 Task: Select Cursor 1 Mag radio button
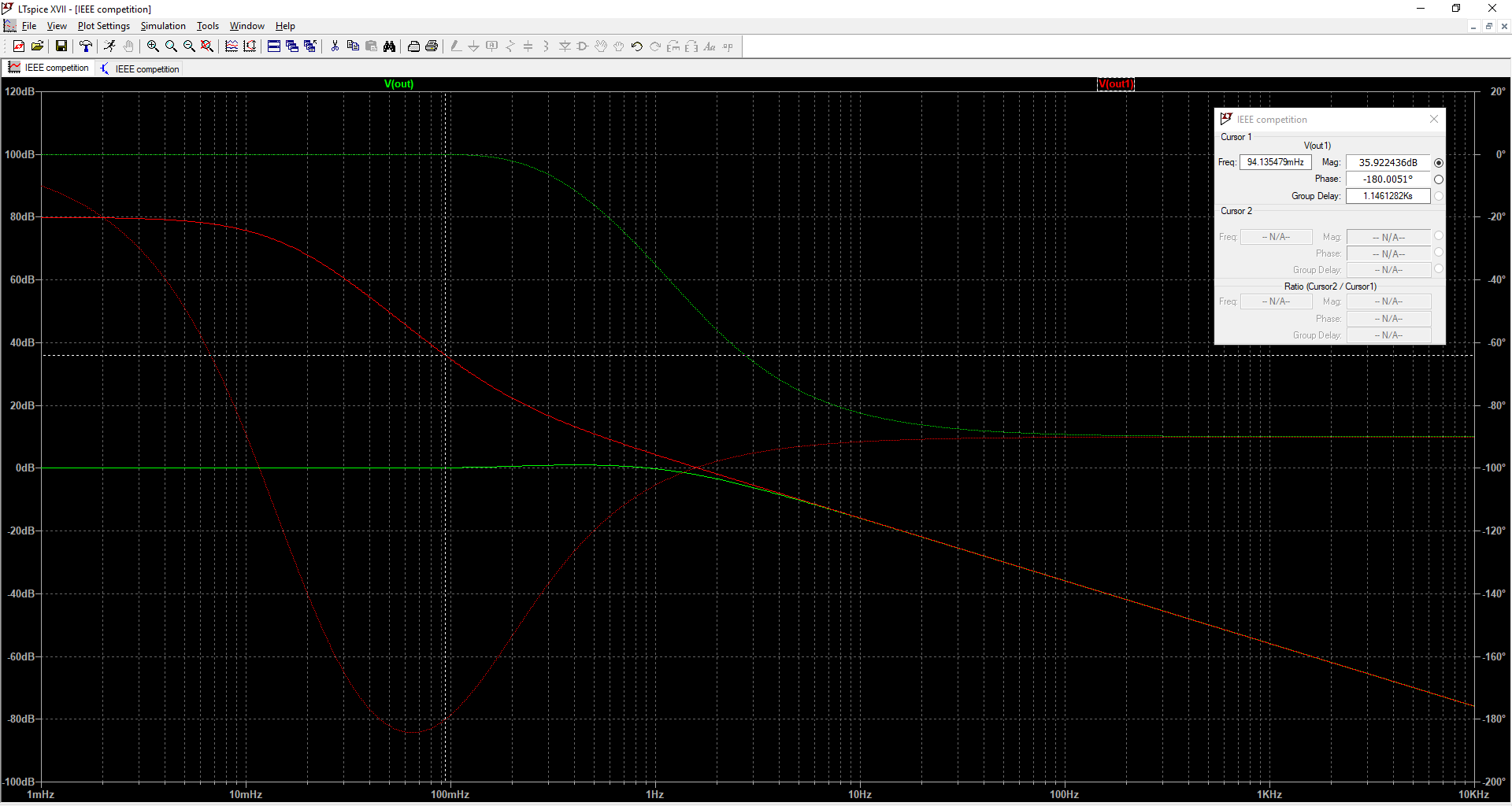(x=1439, y=163)
